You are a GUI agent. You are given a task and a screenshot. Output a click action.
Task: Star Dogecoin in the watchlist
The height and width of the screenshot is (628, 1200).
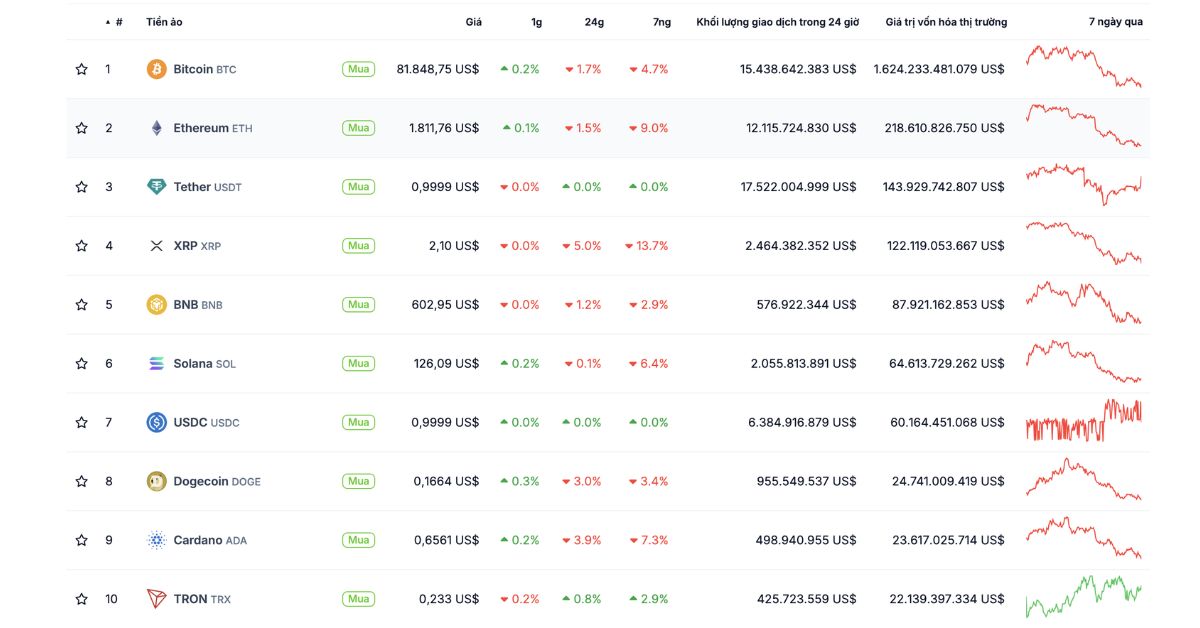click(82, 481)
